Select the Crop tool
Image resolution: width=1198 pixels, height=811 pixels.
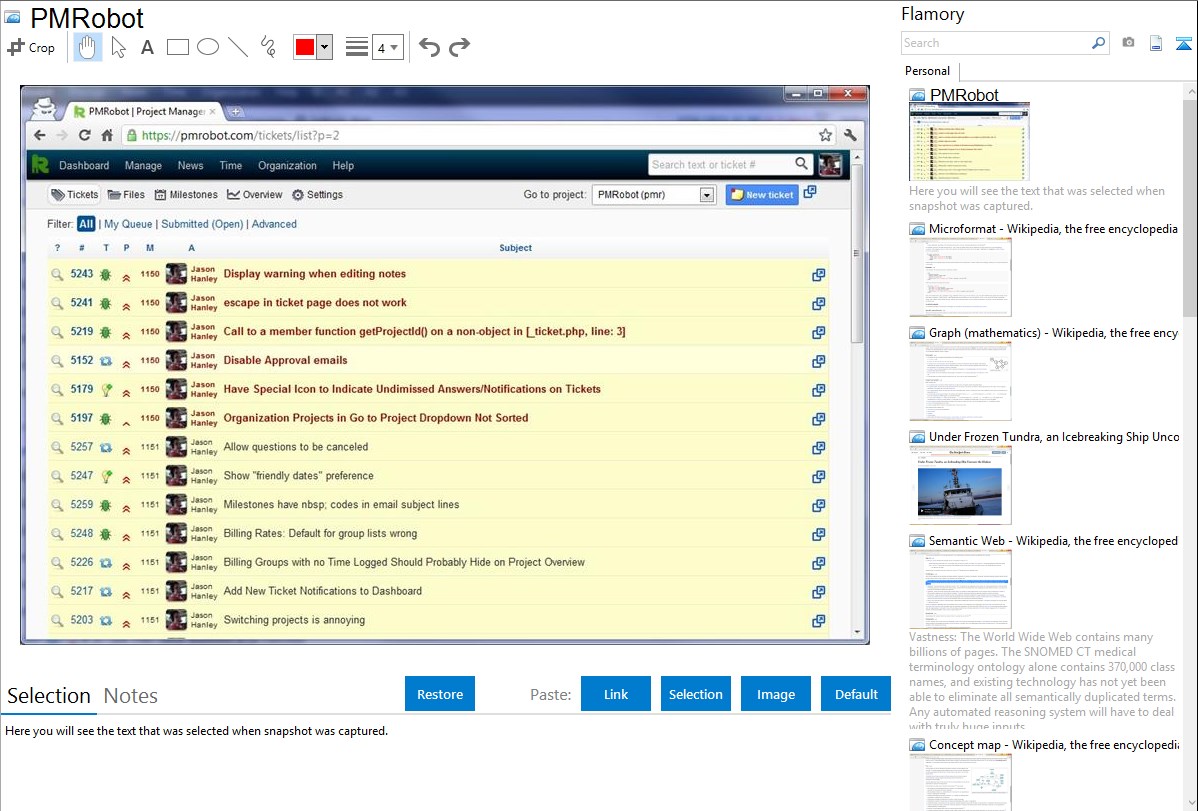click(31, 47)
